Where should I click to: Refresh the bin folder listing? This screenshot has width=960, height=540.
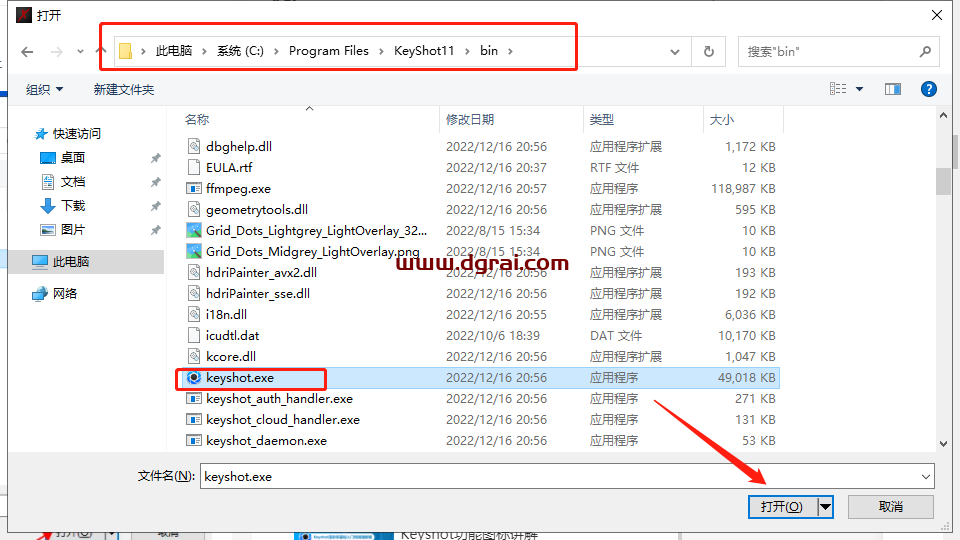(709, 51)
